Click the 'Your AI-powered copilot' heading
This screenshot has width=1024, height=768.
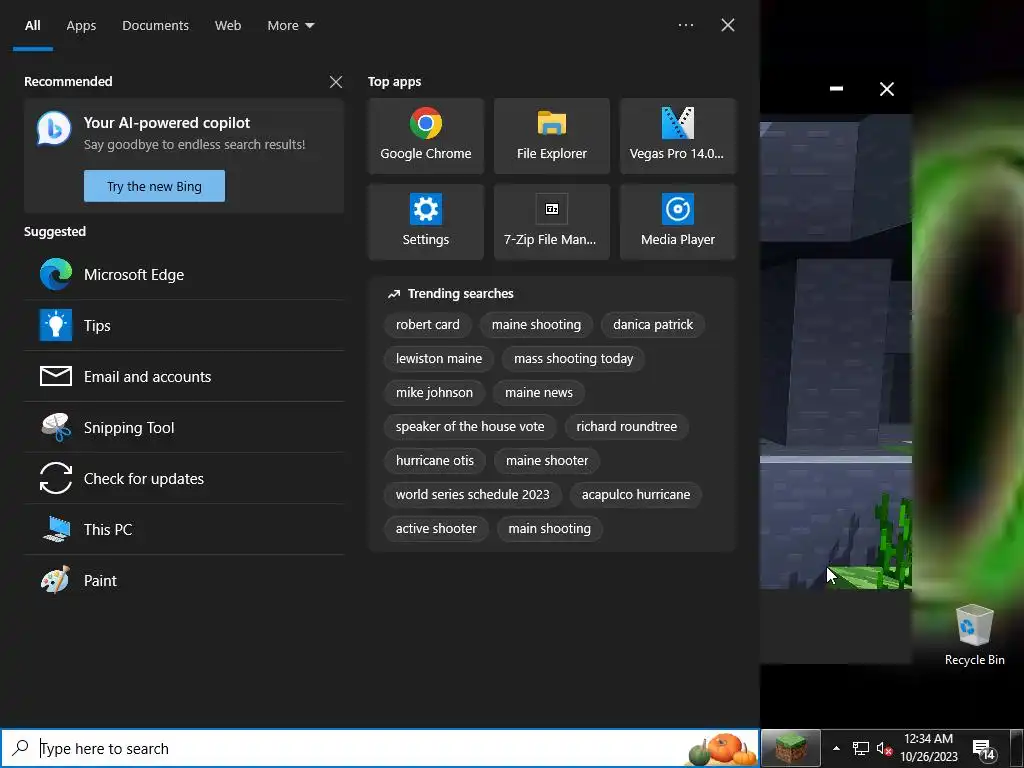(x=167, y=123)
